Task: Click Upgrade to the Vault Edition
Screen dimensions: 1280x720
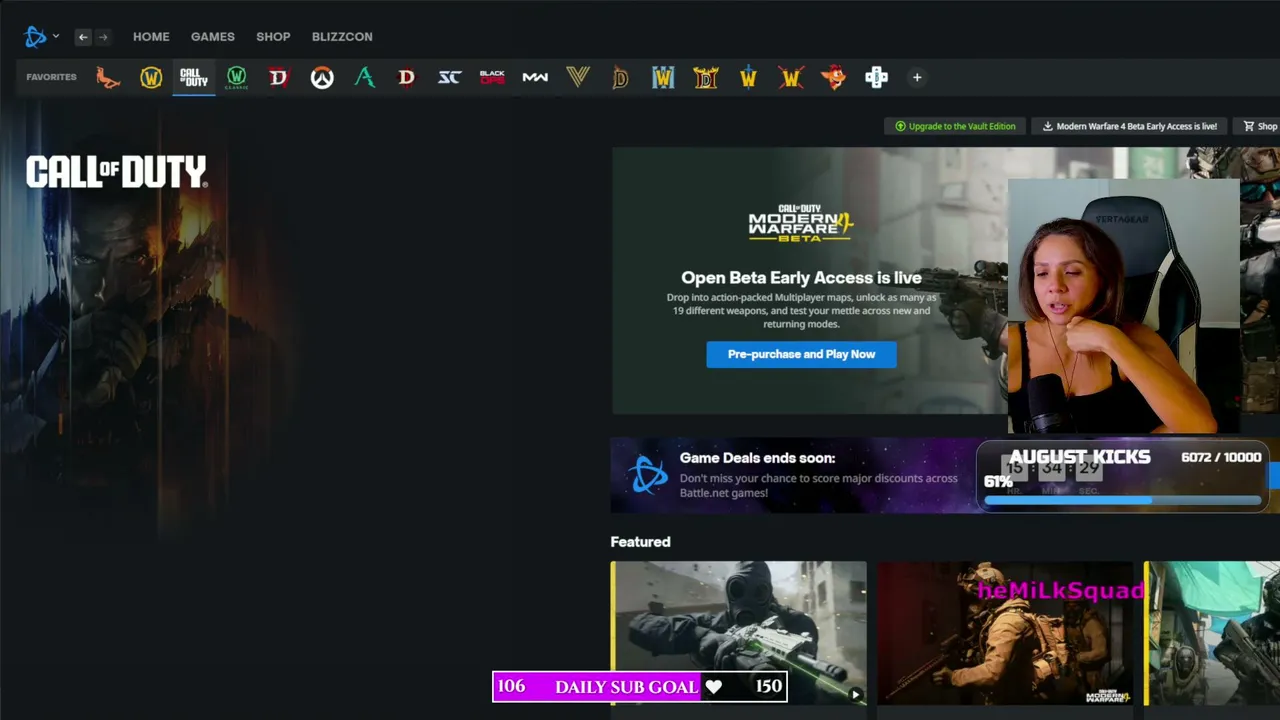Action: [x=955, y=126]
